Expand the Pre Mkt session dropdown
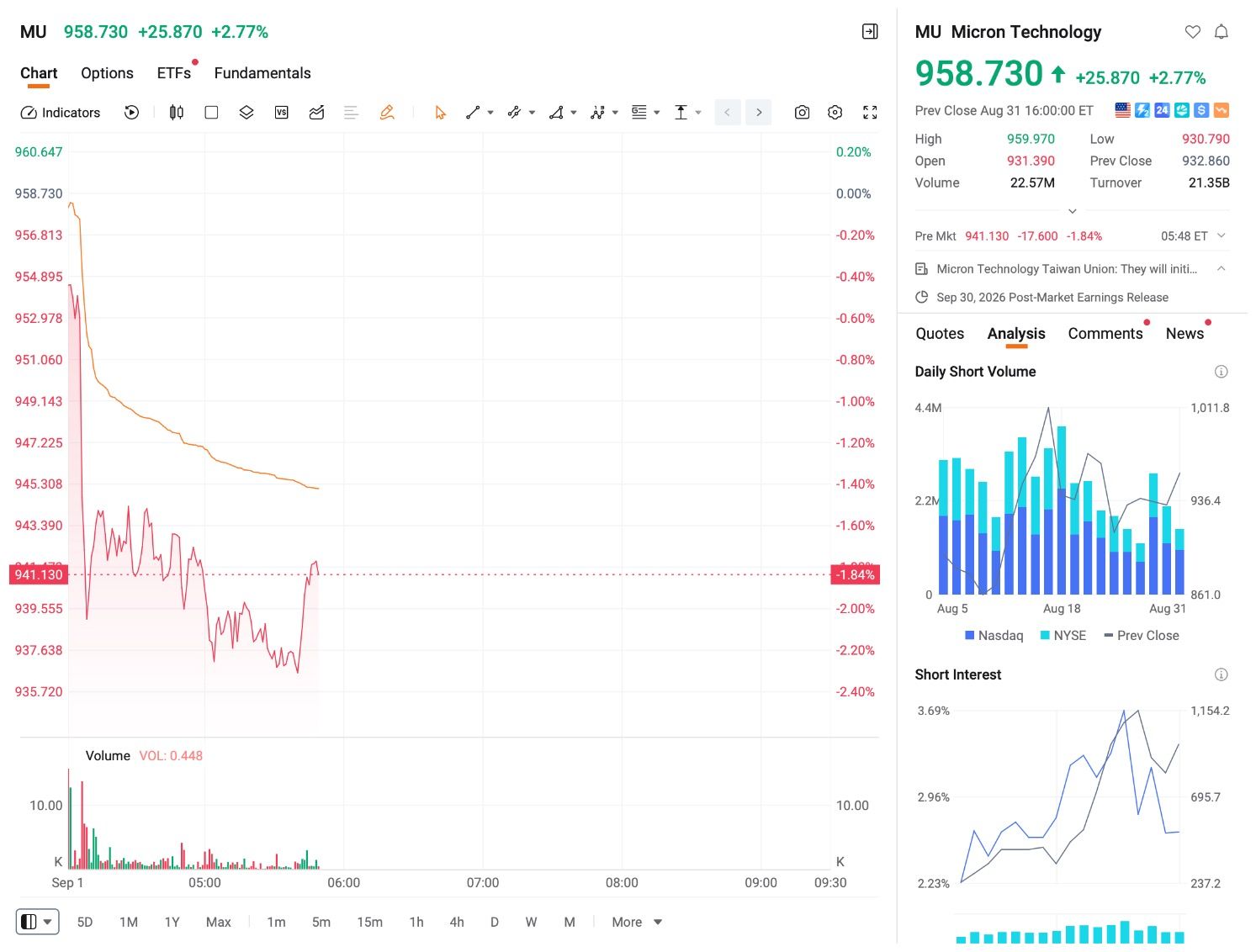Viewport: 1256px width, 952px height. (x=1222, y=235)
